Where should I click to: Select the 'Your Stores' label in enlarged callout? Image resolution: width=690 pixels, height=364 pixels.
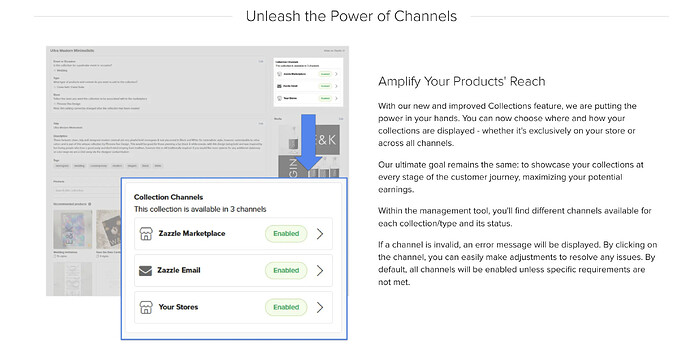pos(178,307)
